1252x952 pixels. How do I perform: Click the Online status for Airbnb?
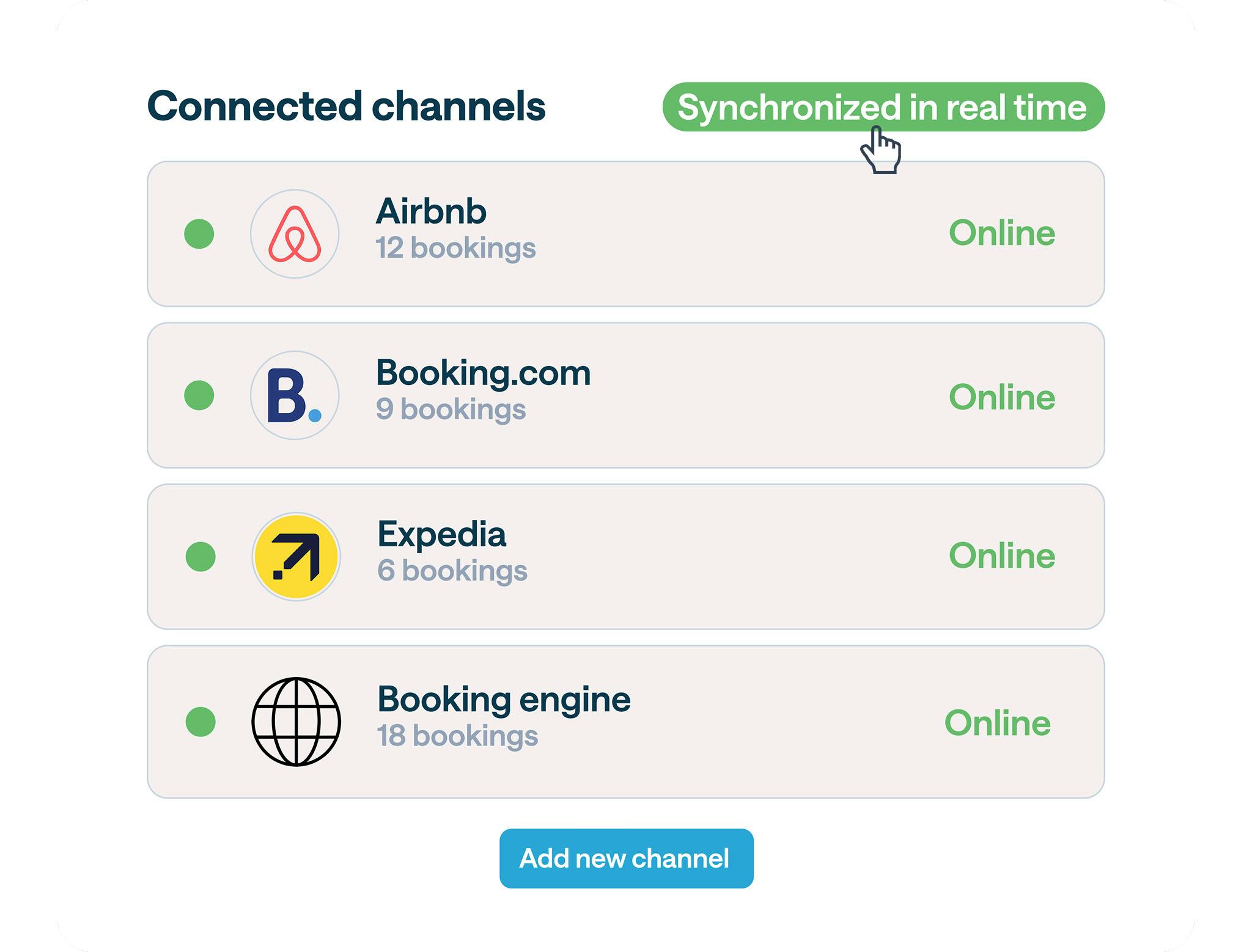coord(1001,233)
